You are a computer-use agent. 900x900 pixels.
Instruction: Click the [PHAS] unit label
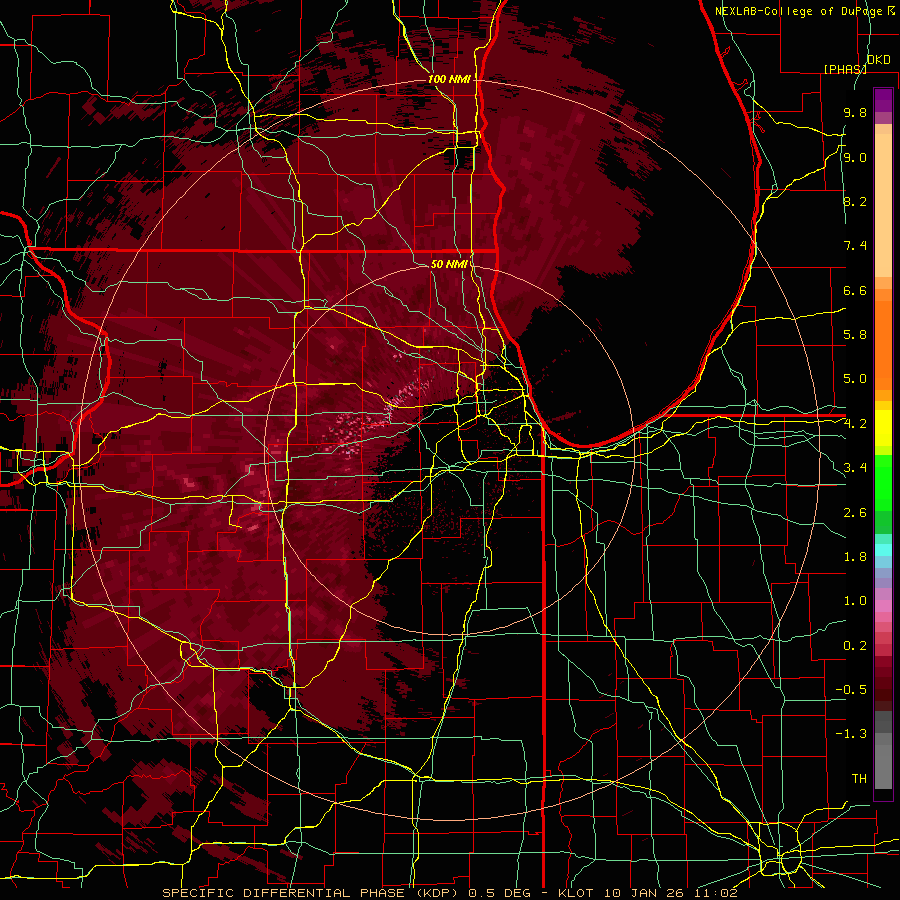click(844, 69)
